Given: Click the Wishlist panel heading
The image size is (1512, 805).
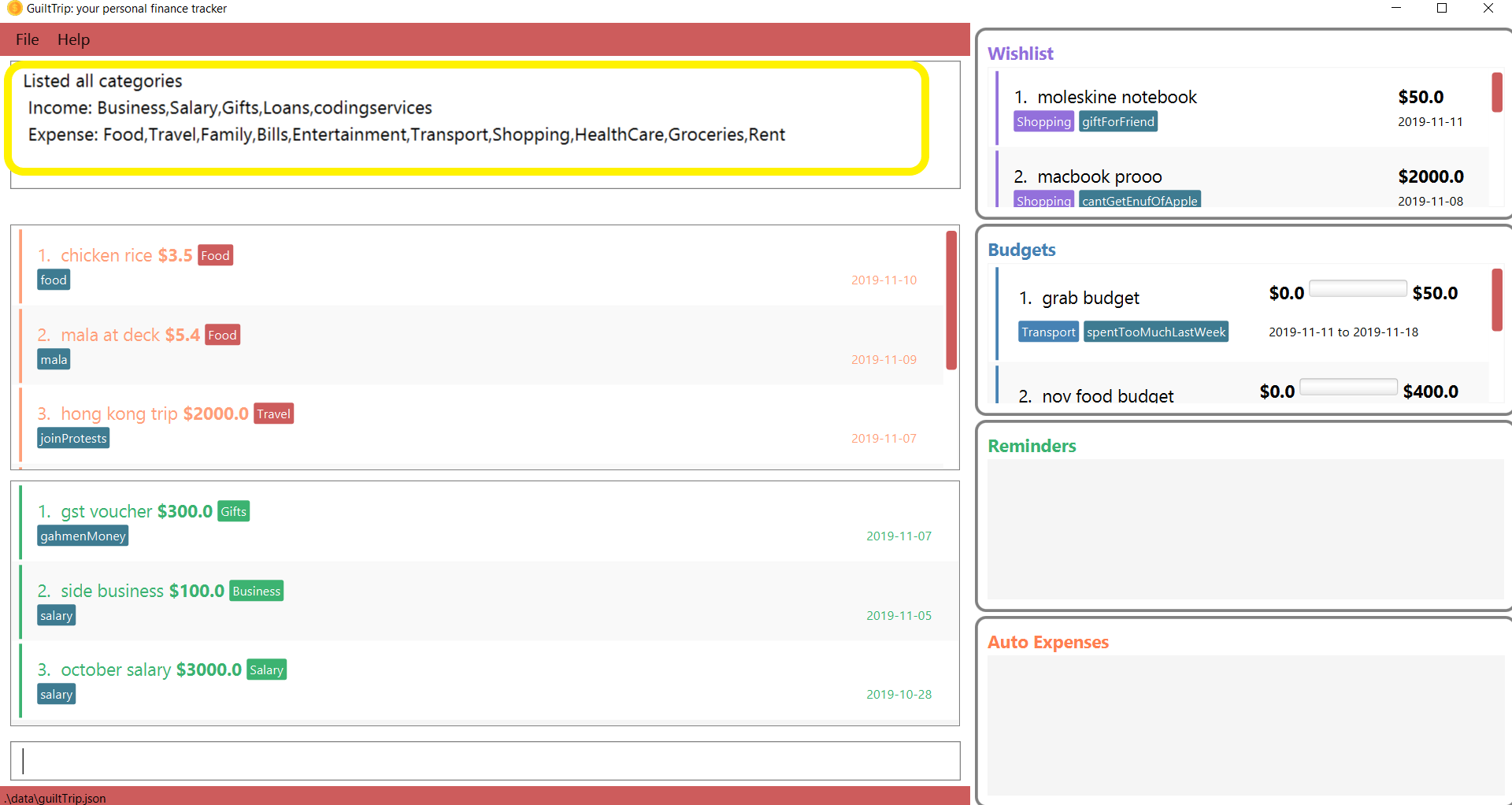Looking at the screenshot, I should click(1021, 54).
